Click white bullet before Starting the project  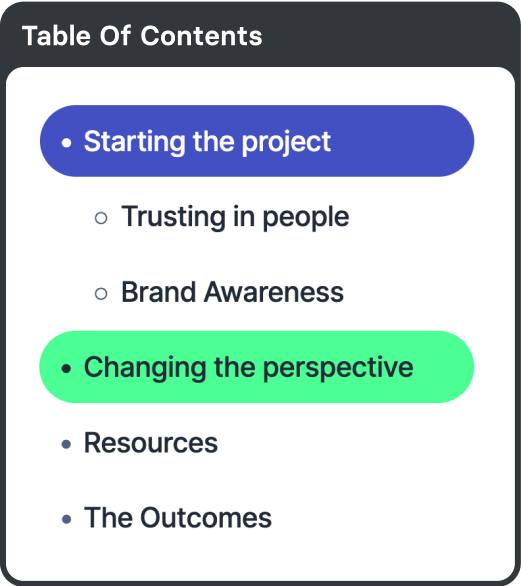67,142
